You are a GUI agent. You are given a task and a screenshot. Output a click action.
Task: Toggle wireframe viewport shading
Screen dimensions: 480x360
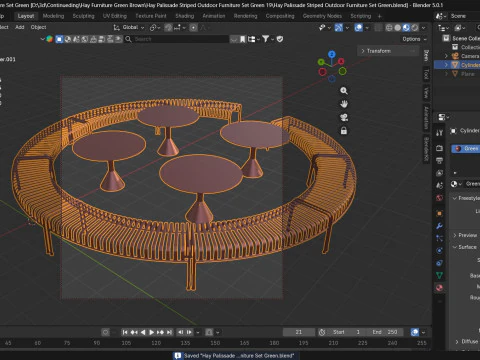(389, 28)
